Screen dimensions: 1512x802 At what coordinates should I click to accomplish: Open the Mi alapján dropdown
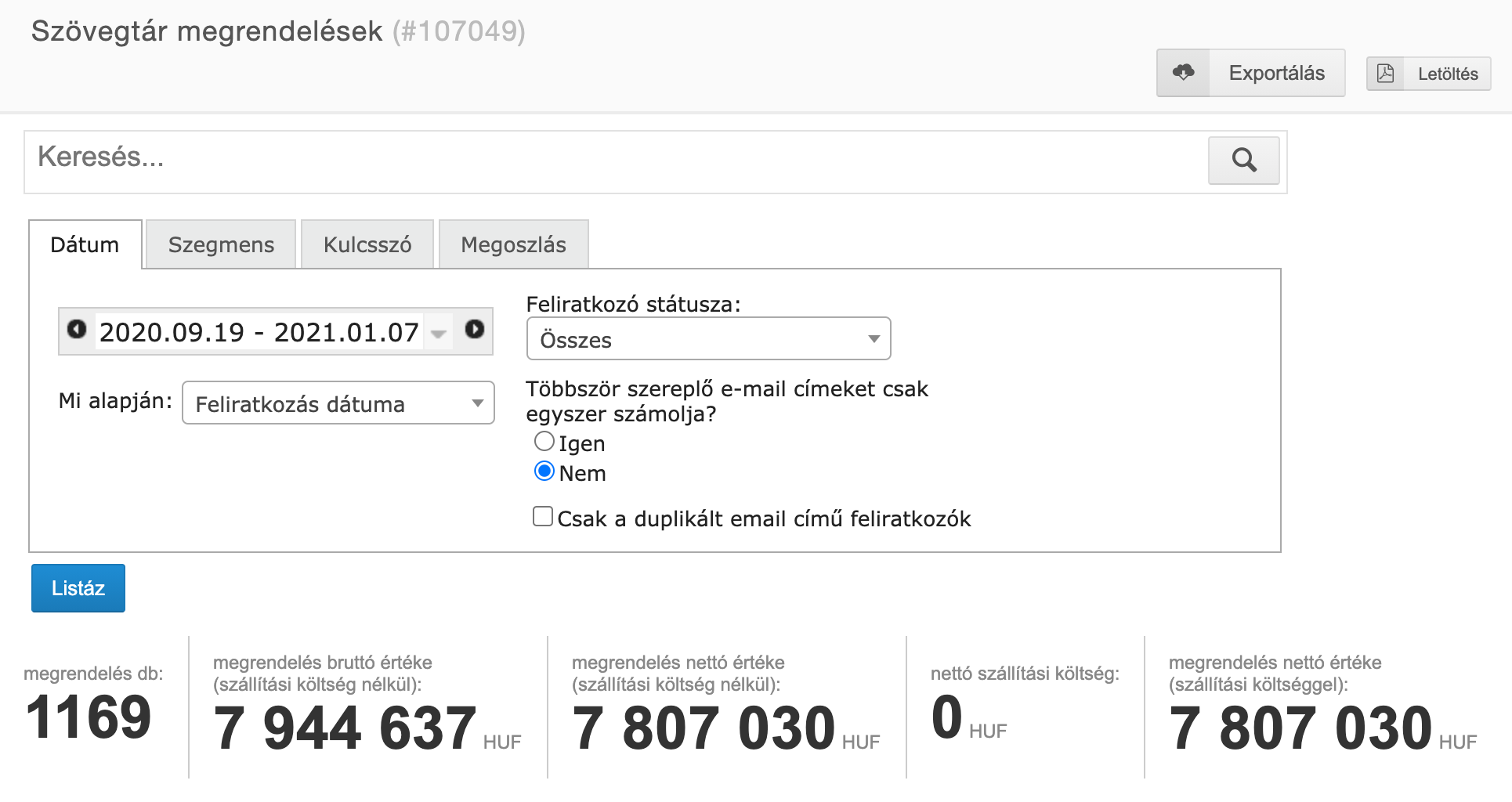point(338,403)
